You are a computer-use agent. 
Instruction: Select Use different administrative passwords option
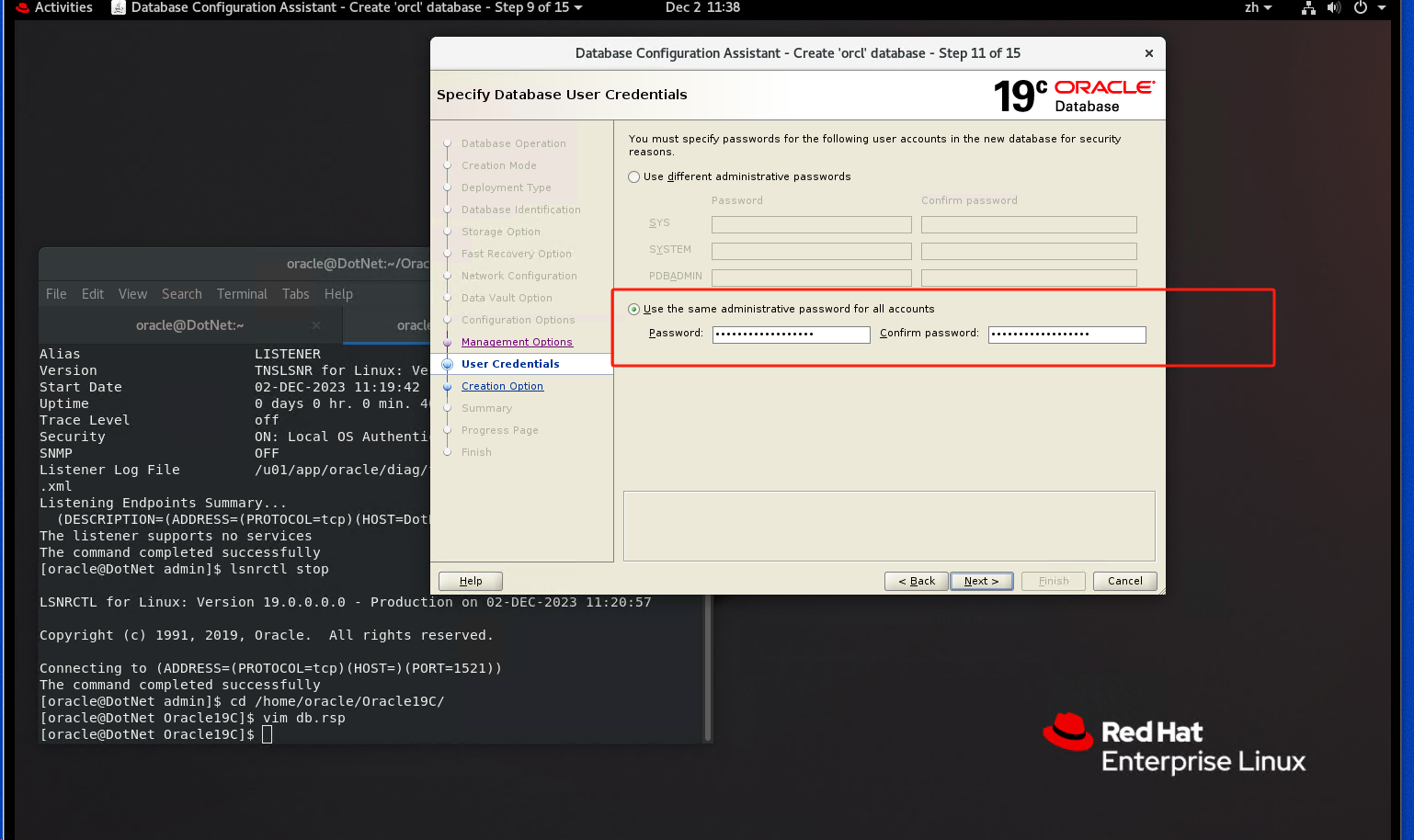pyautogui.click(x=634, y=176)
